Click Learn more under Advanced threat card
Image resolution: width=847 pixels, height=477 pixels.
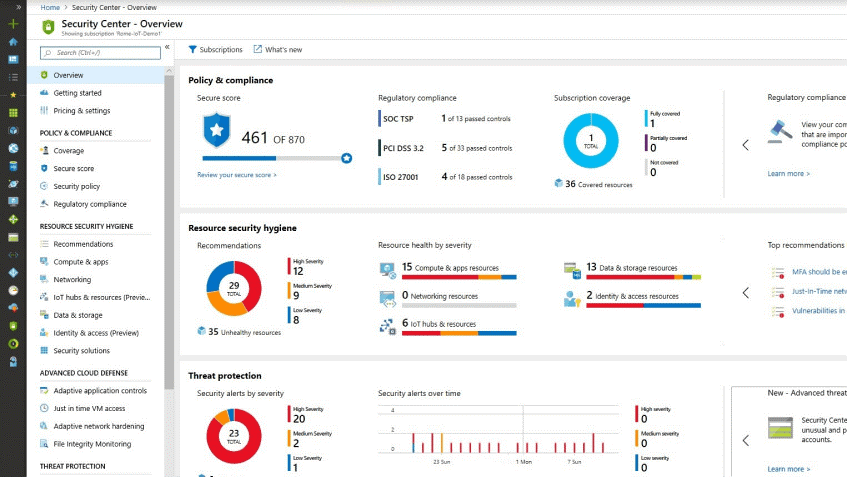(x=788, y=469)
